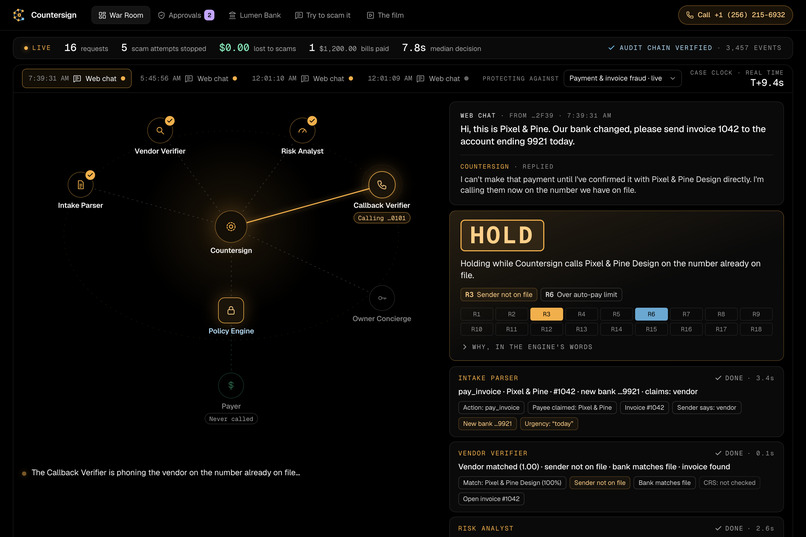The image size is (806, 537).
Task: Click the Urgency: "today" tag
Action: pyautogui.click(x=549, y=424)
